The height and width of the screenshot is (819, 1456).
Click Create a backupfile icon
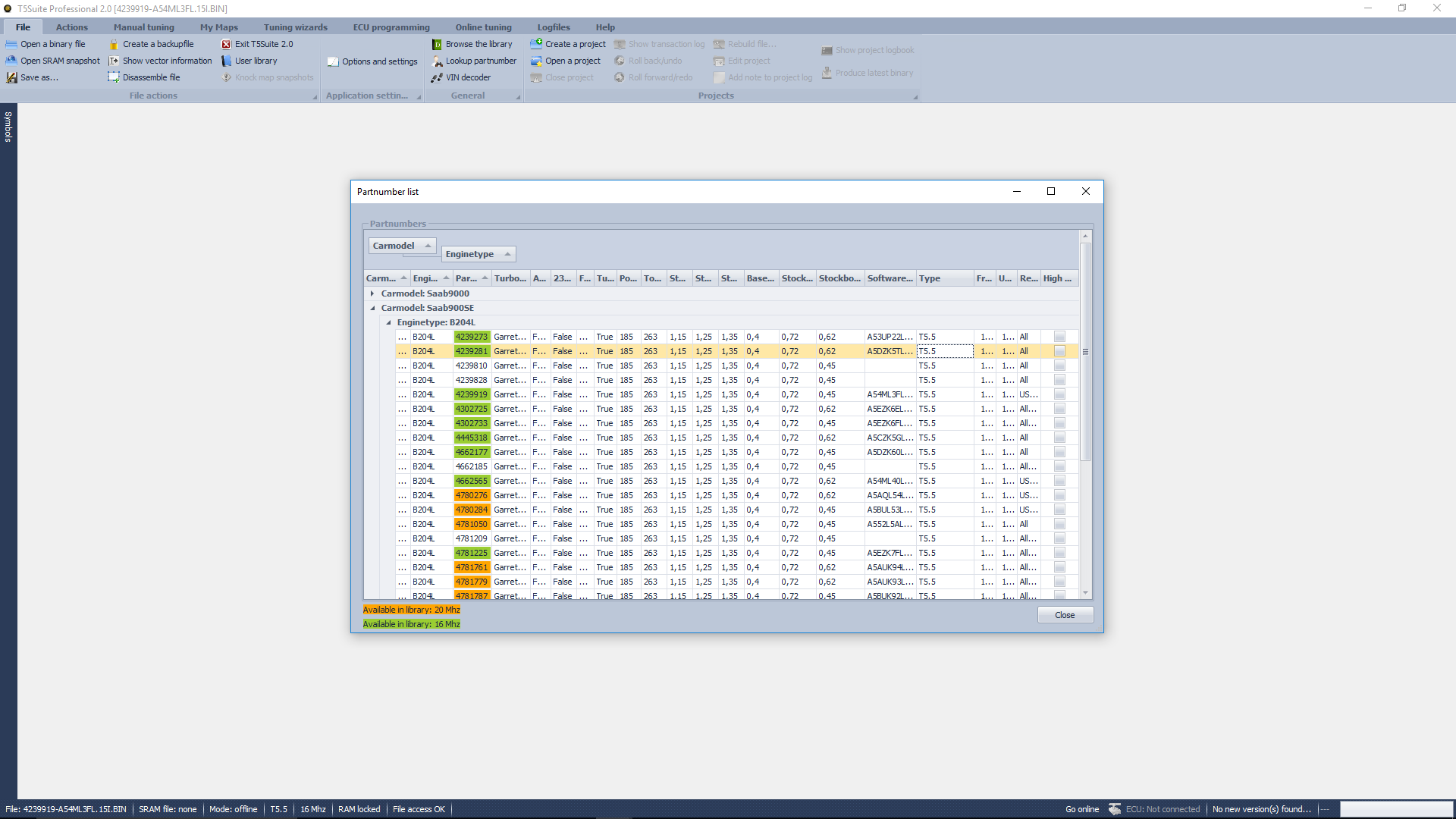point(114,44)
